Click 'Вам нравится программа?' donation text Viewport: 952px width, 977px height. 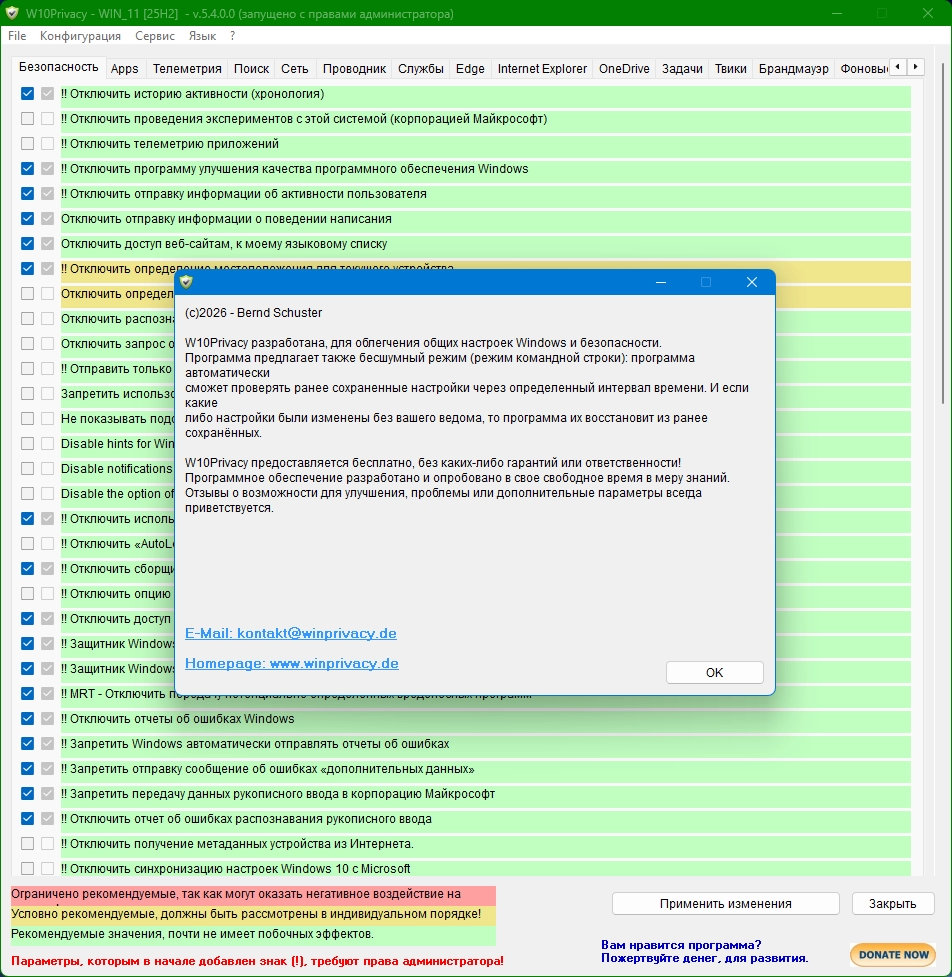coord(681,945)
